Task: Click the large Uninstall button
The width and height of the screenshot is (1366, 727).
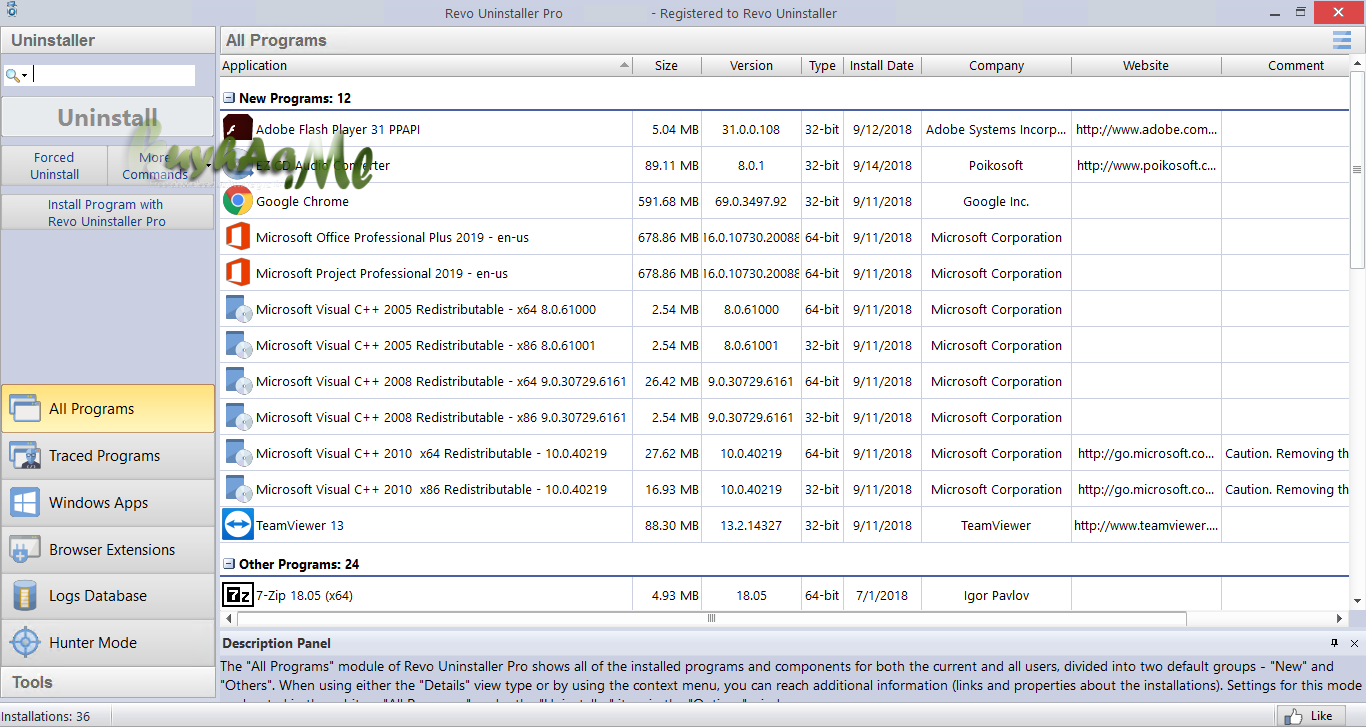Action: coord(108,118)
